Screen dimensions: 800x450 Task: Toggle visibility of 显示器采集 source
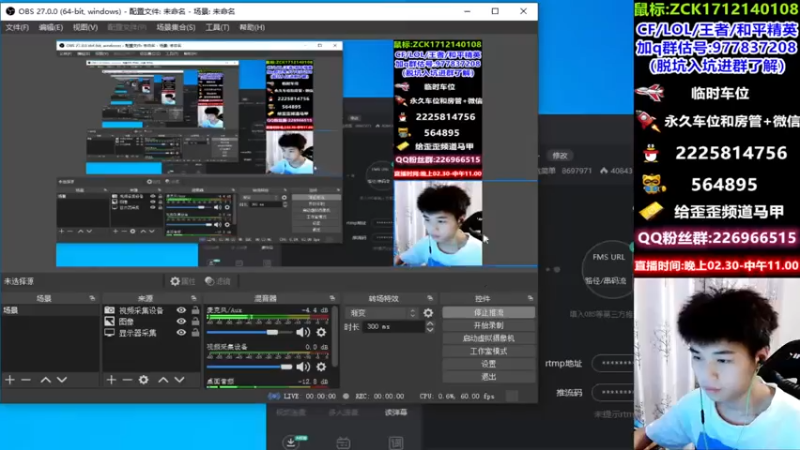click(181, 333)
